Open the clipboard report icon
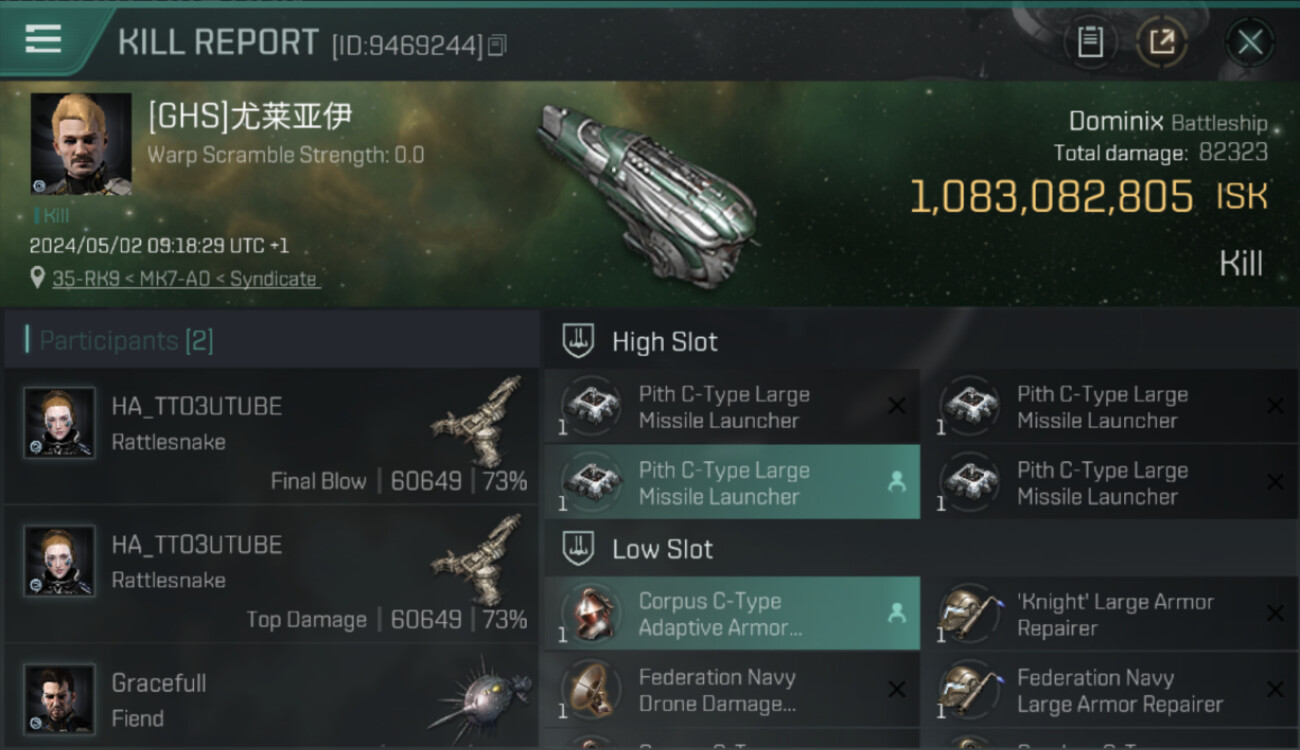Screen dimensions: 1300x750 [1090, 42]
